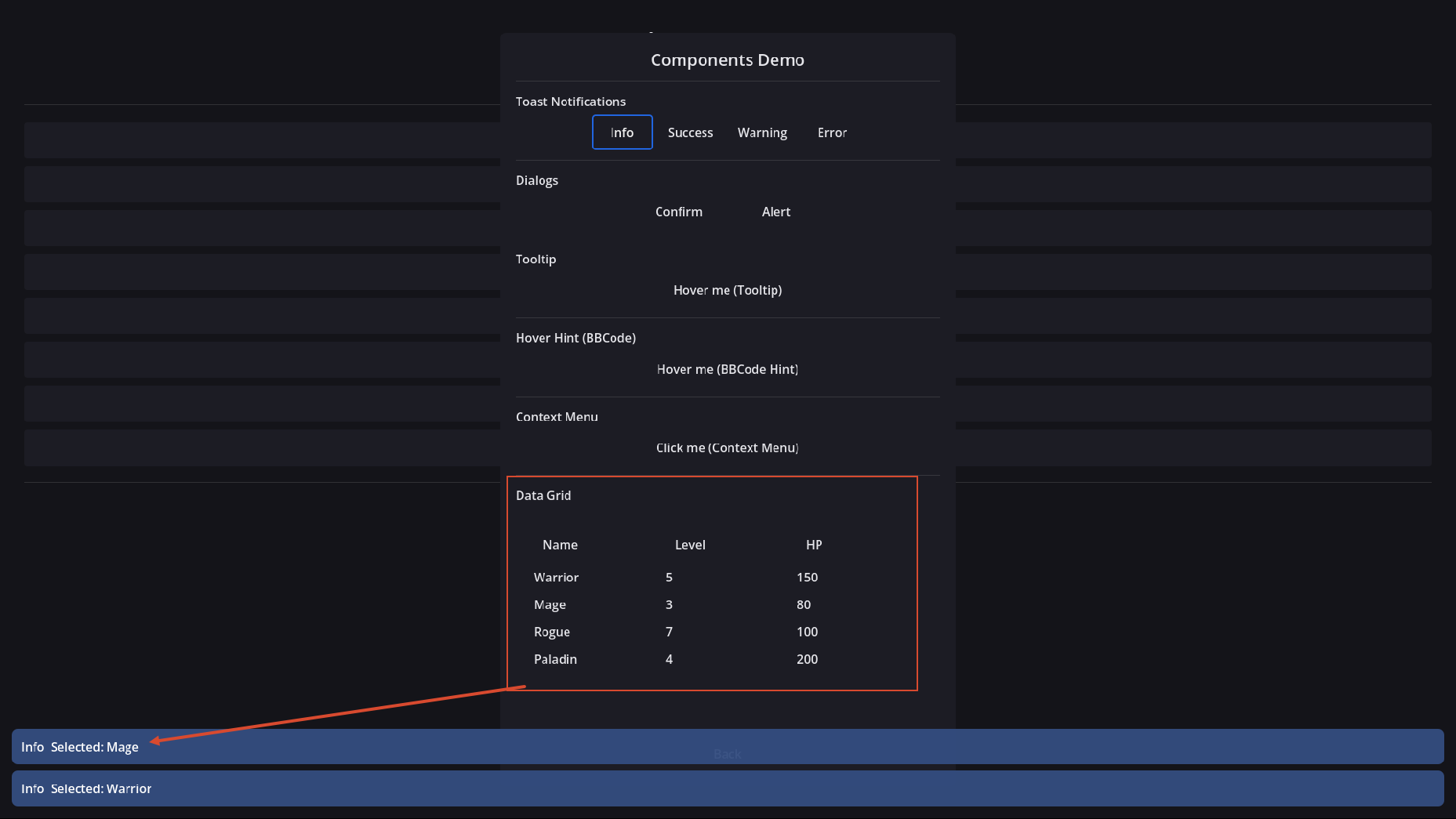Click Mage's HP value 80
Screen dimensions: 1456x819
804,604
